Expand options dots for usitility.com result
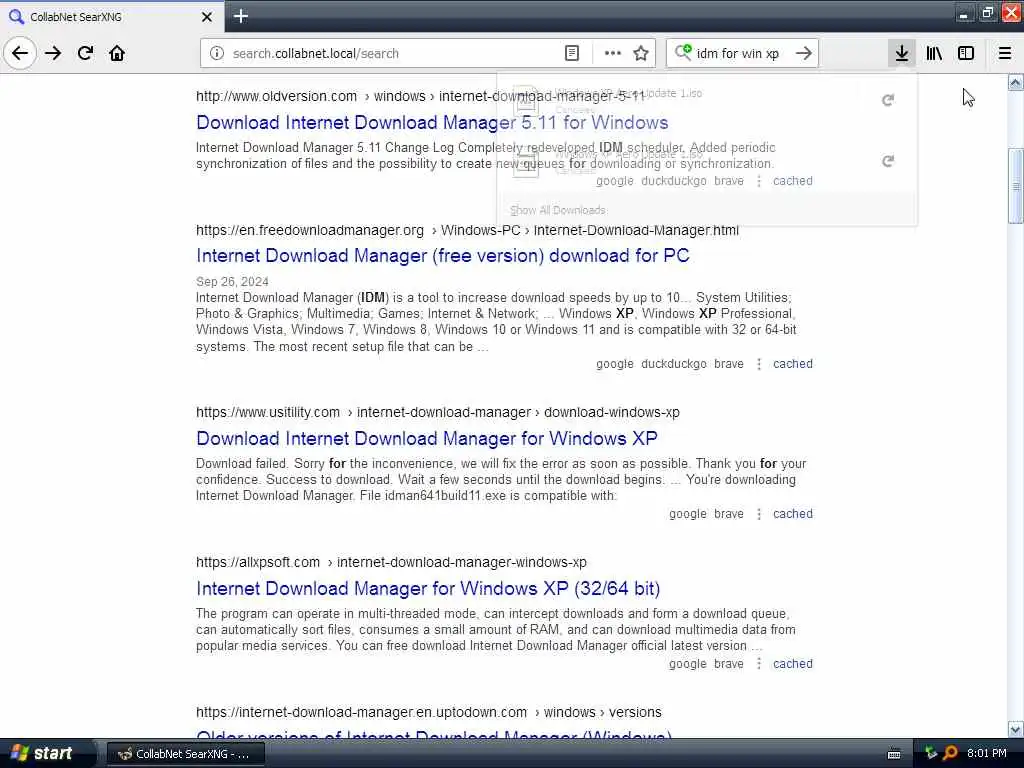Image resolution: width=1024 pixels, height=768 pixels. [759, 514]
